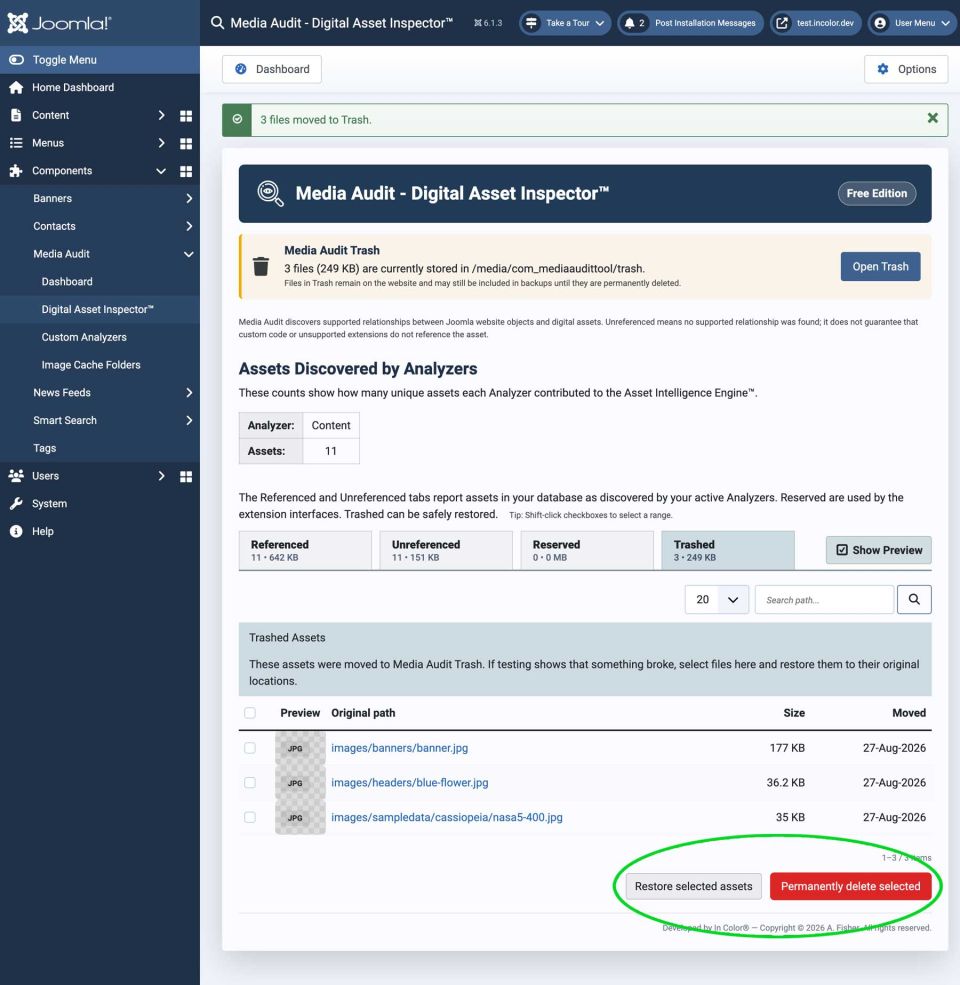This screenshot has width=960, height=985.
Task: Click the Toggle Menu switch icon
Action: point(16,60)
